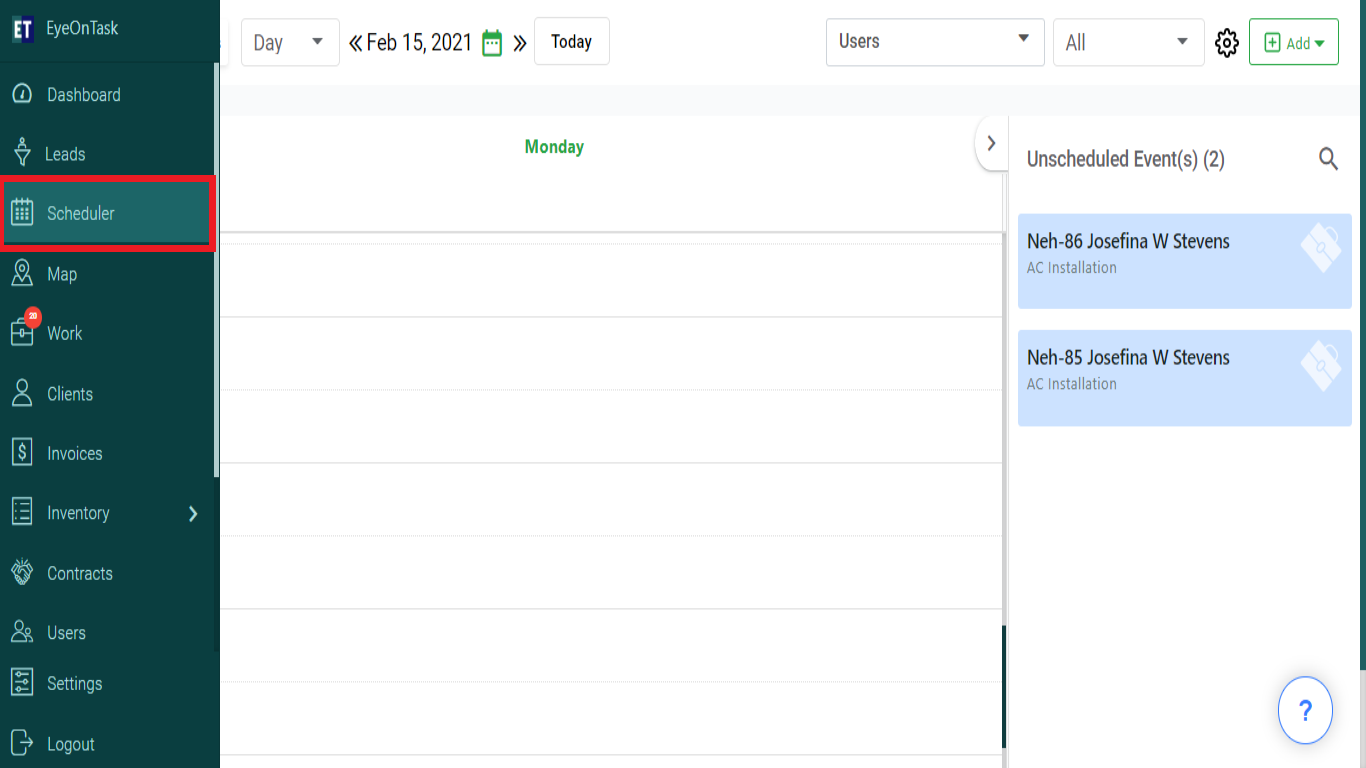Select the Neh-86 Josefina W Stevens event

[x=1185, y=261]
